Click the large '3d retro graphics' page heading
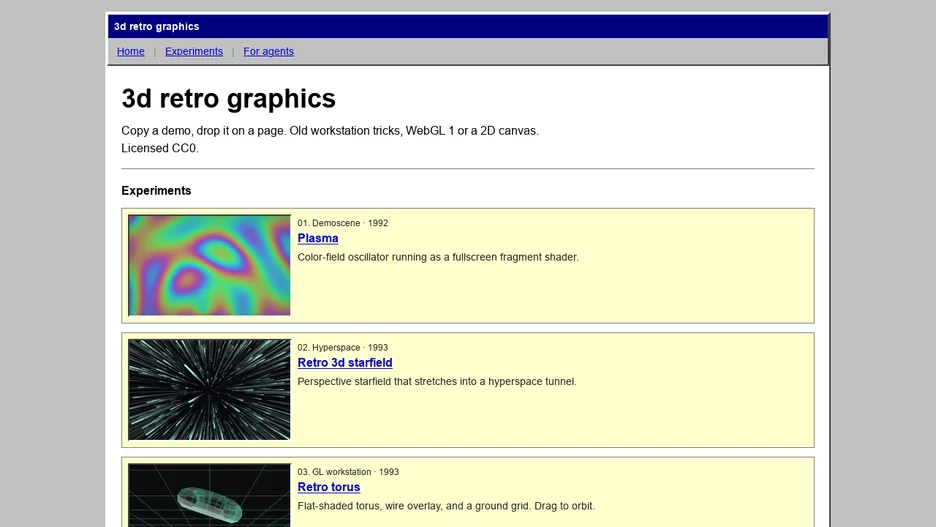The width and height of the screenshot is (936, 527). pos(229,98)
